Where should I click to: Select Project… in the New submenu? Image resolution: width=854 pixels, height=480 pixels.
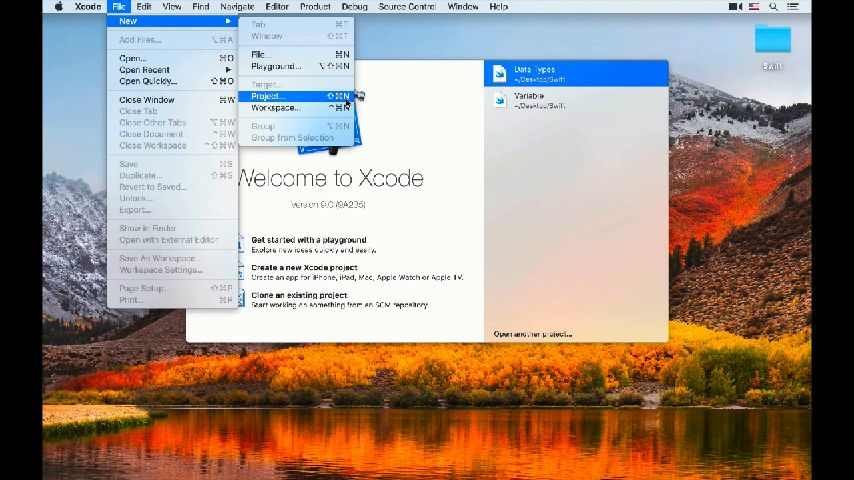click(x=296, y=96)
